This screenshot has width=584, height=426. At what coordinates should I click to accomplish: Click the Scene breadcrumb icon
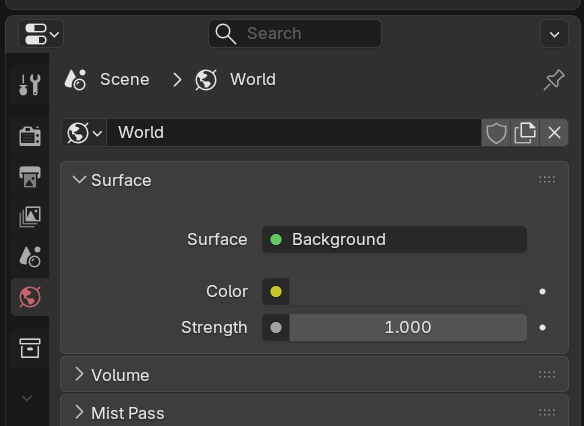(x=75, y=80)
